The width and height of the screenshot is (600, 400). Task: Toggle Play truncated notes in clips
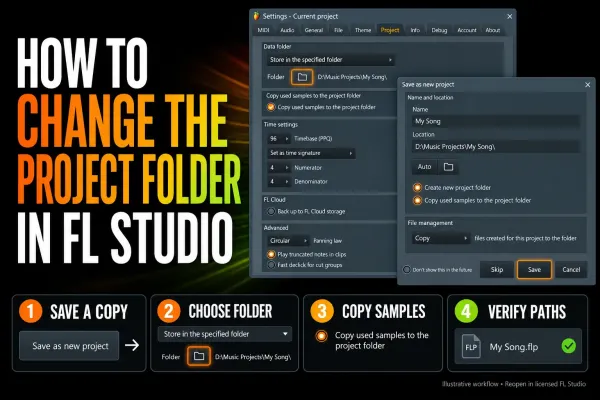(271, 254)
